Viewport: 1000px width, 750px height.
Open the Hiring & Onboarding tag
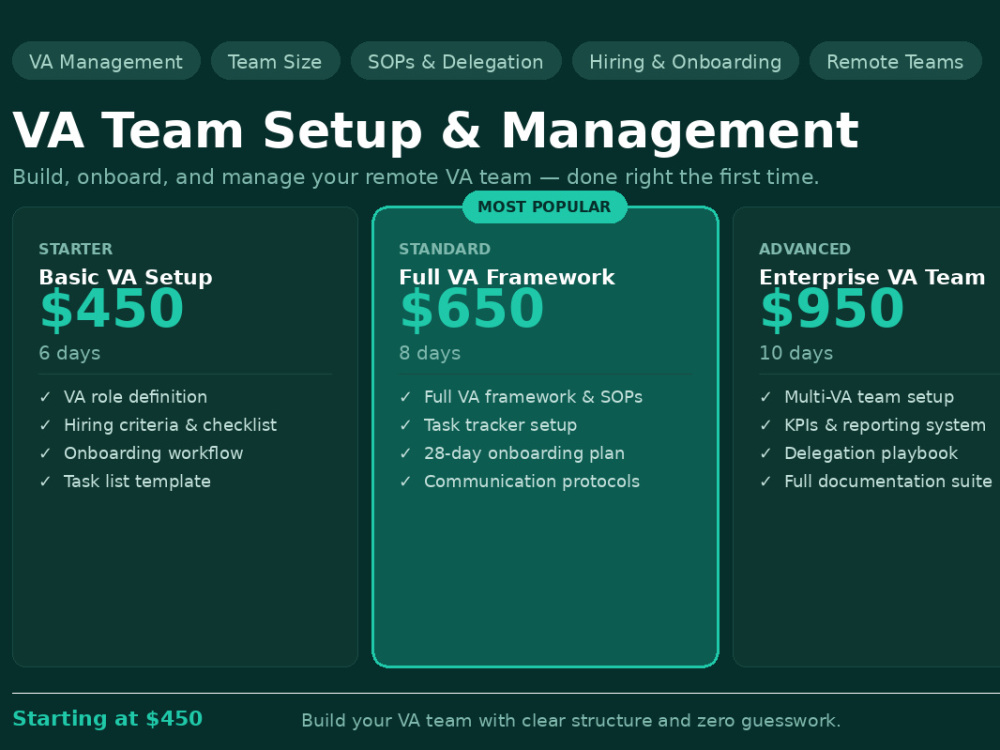[x=686, y=61]
